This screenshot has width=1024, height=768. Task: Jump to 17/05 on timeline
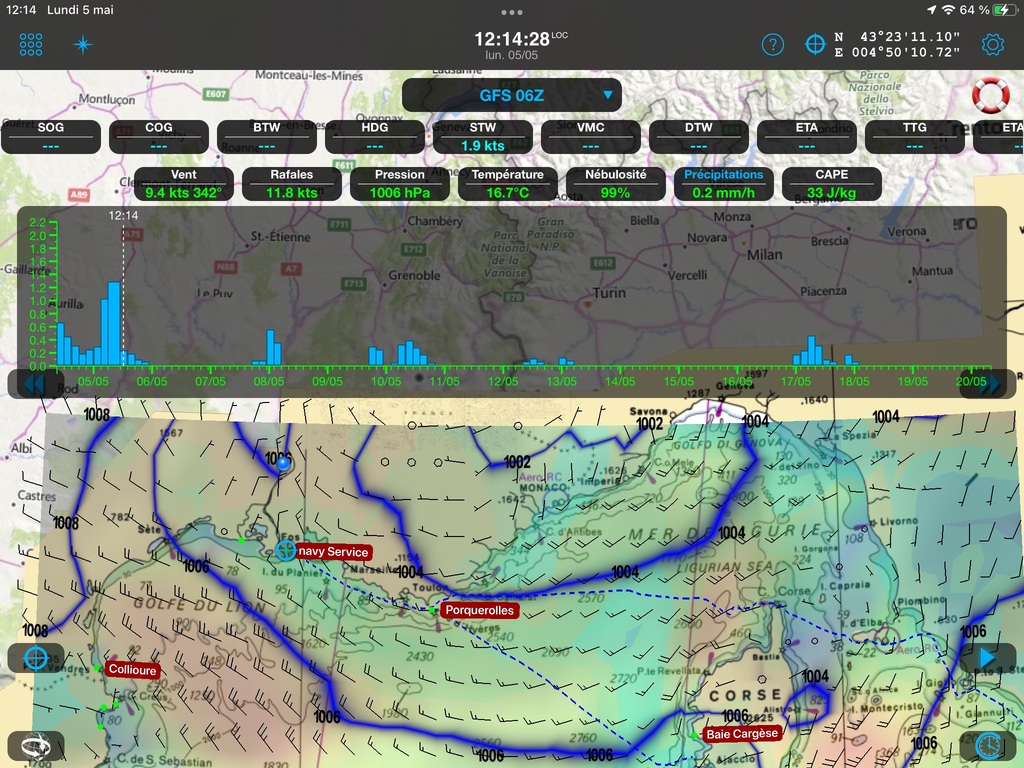click(x=795, y=381)
